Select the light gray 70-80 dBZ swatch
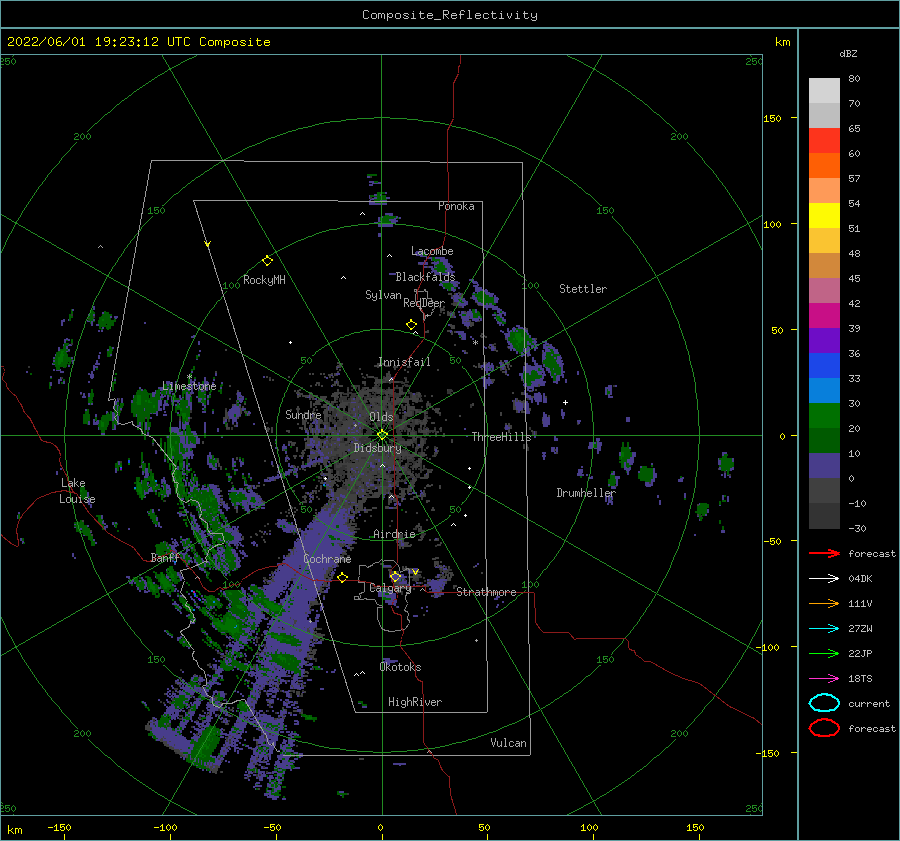The image size is (900, 841). tap(824, 91)
